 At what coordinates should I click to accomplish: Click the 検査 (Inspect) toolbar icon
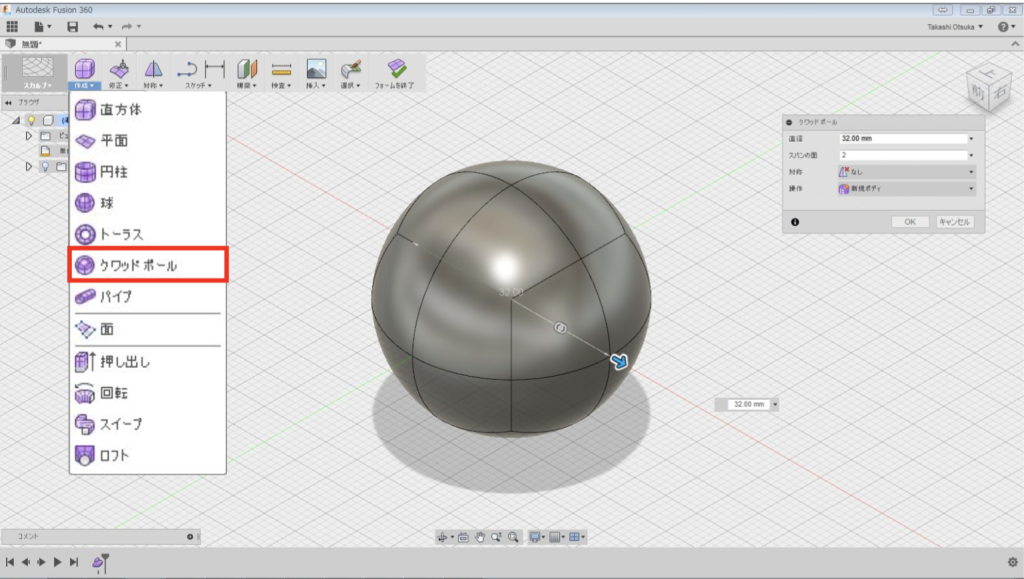281,72
